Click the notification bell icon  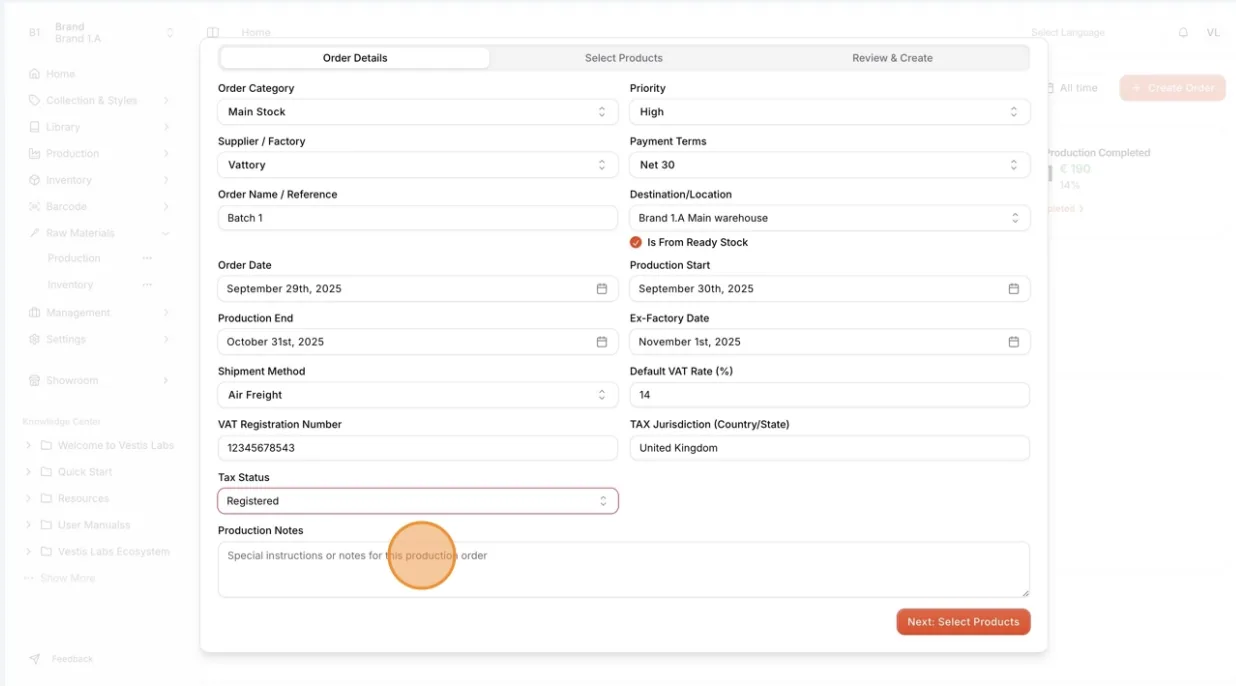point(1183,33)
